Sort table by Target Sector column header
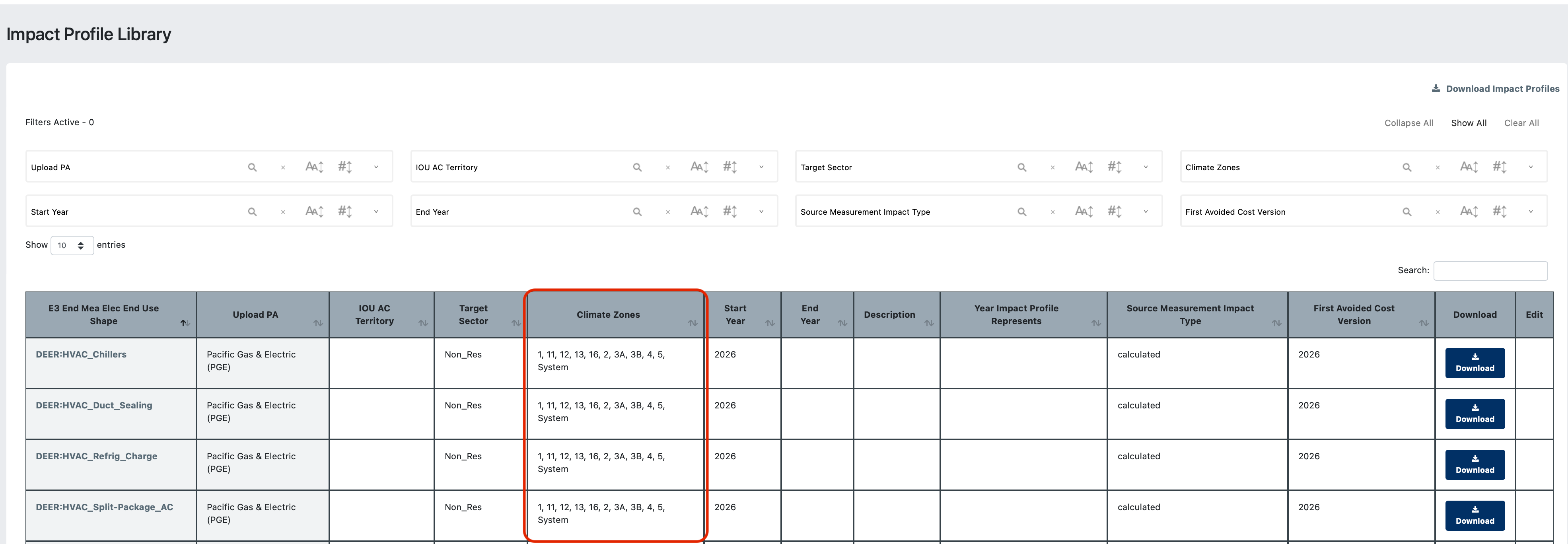The height and width of the screenshot is (544, 1568). pyautogui.click(x=481, y=315)
